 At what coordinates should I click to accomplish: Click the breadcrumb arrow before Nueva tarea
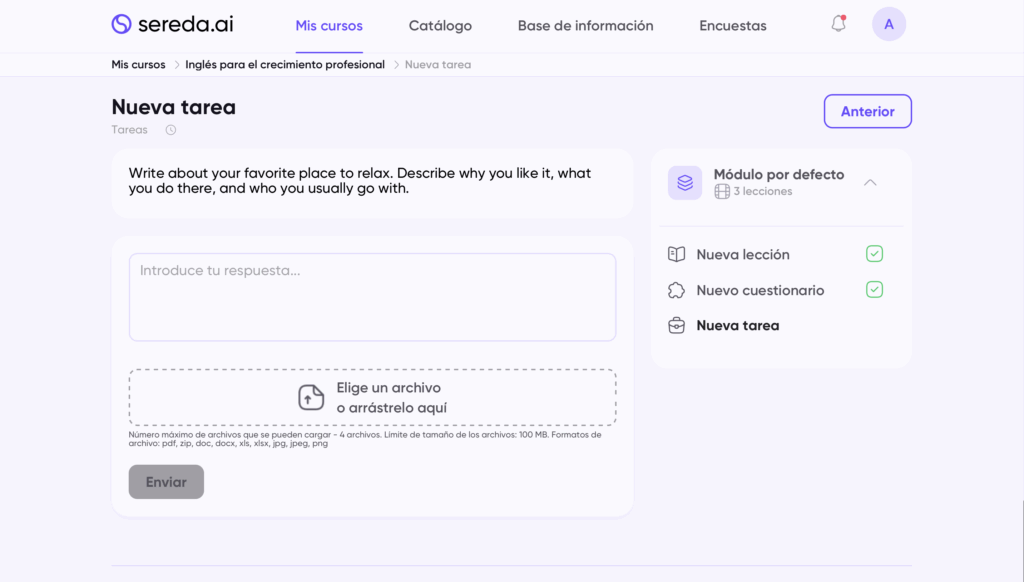396,65
